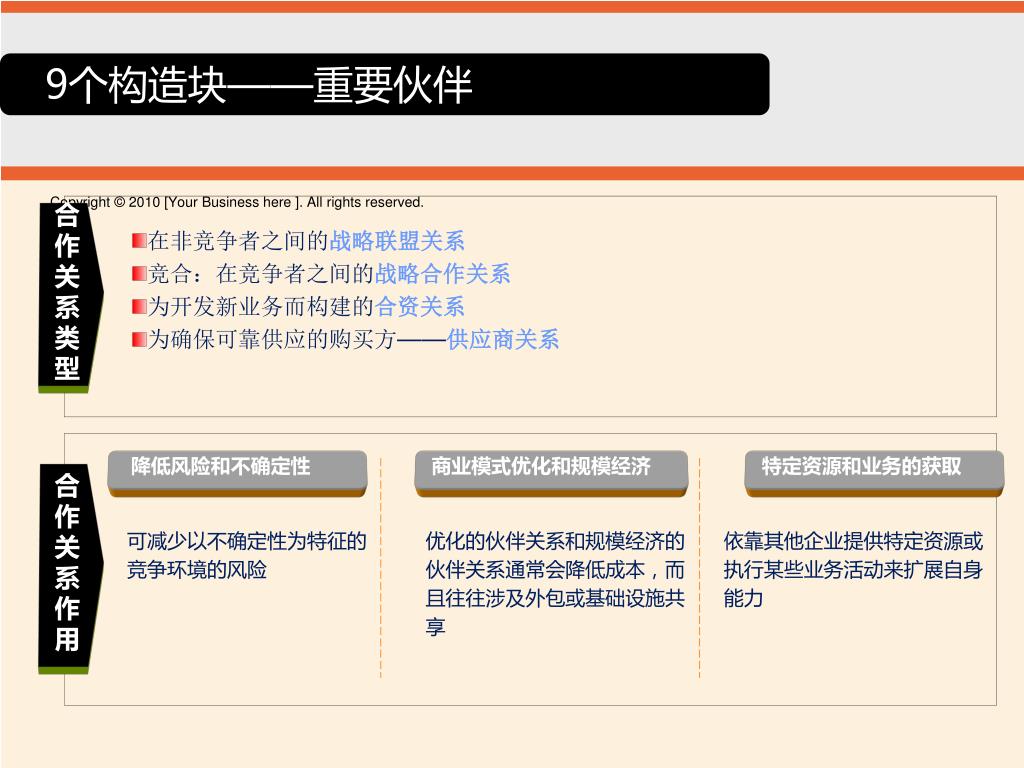1024x768 pixels.
Task: Select the text 可减少以不确定性为特征的
Action: click(246, 541)
